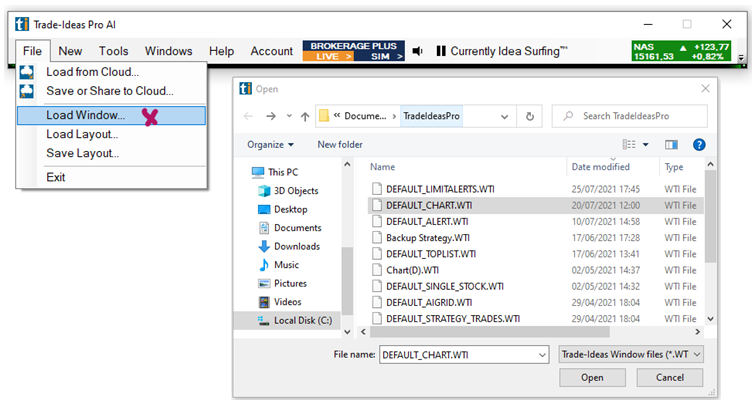Open the Organize dropdown menu
Viewport: 753px width, 405px height.
pyautogui.click(x=270, y=145)
